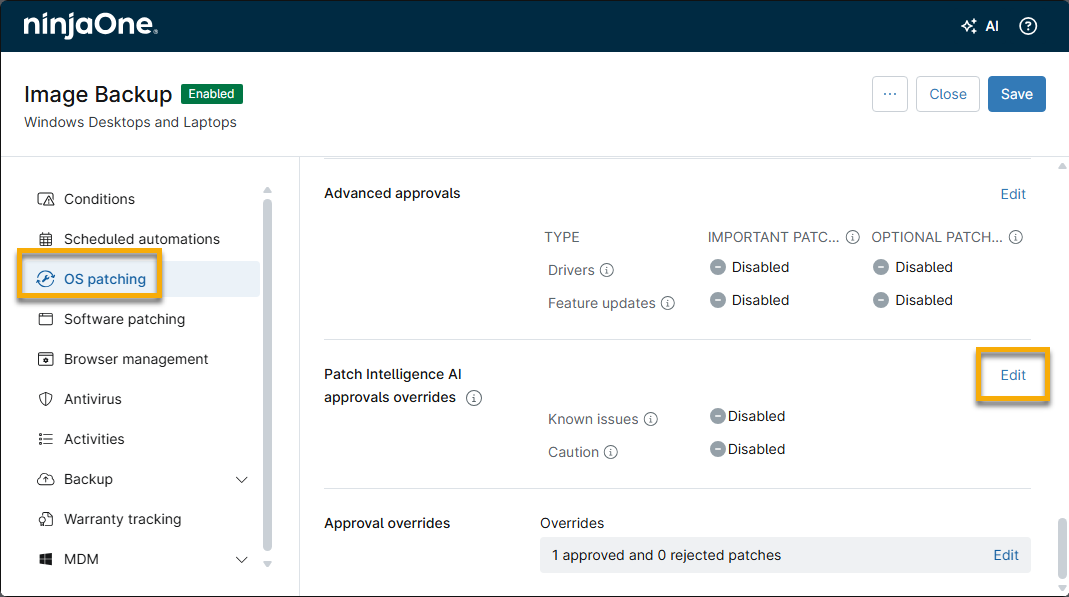Open the more options ellipsis menu

(890, 94)
